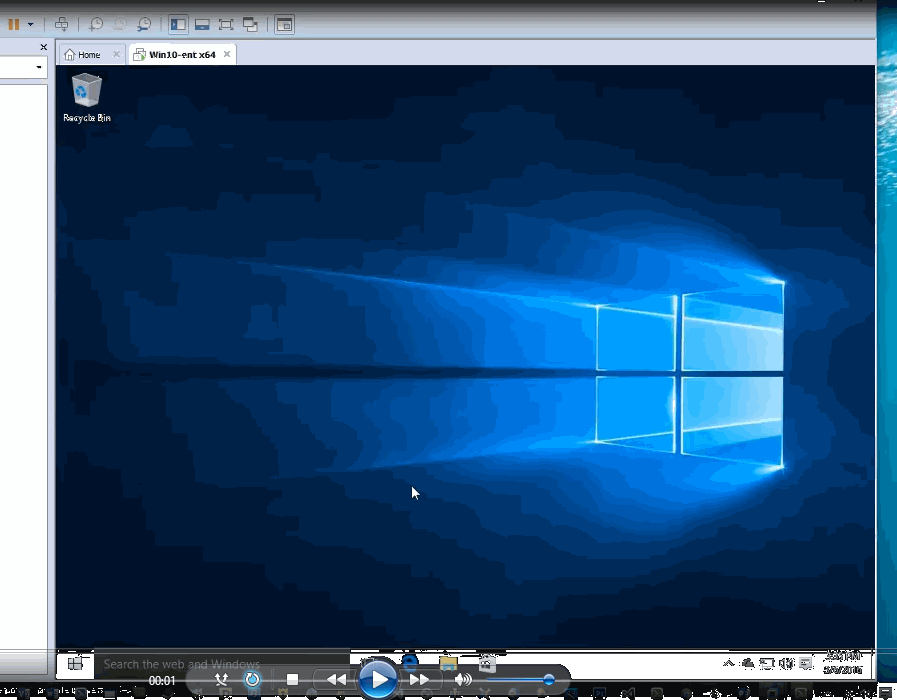Click the Windows Start button
The width and height of the screenshot is (897, 700).
point(74,662)
